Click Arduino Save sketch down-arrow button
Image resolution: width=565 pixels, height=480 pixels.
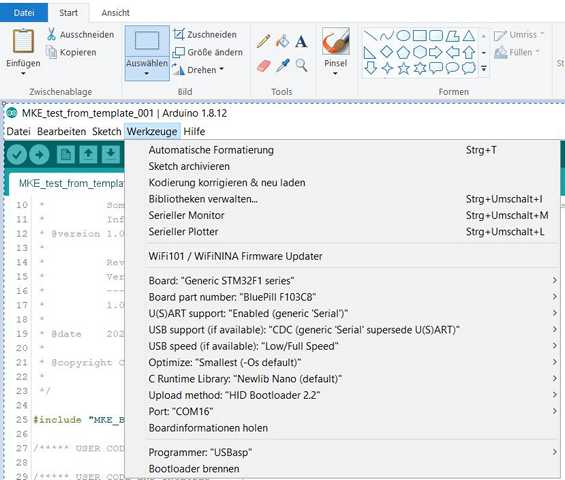(111, 154)
